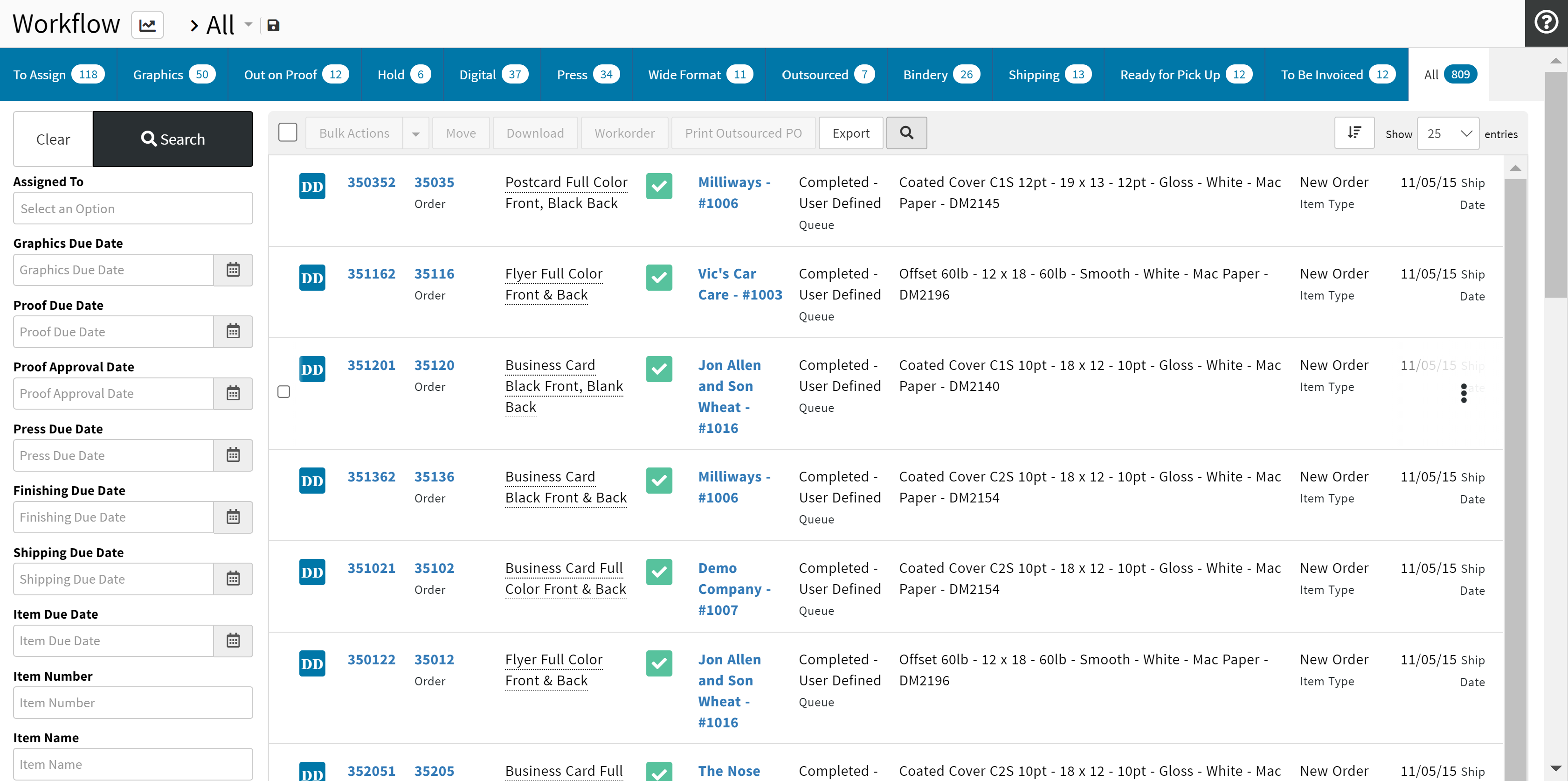This screenshot has width=1568, height=781.
Task: Open the workflow chart statistics icon
Action: click(147, 25)
